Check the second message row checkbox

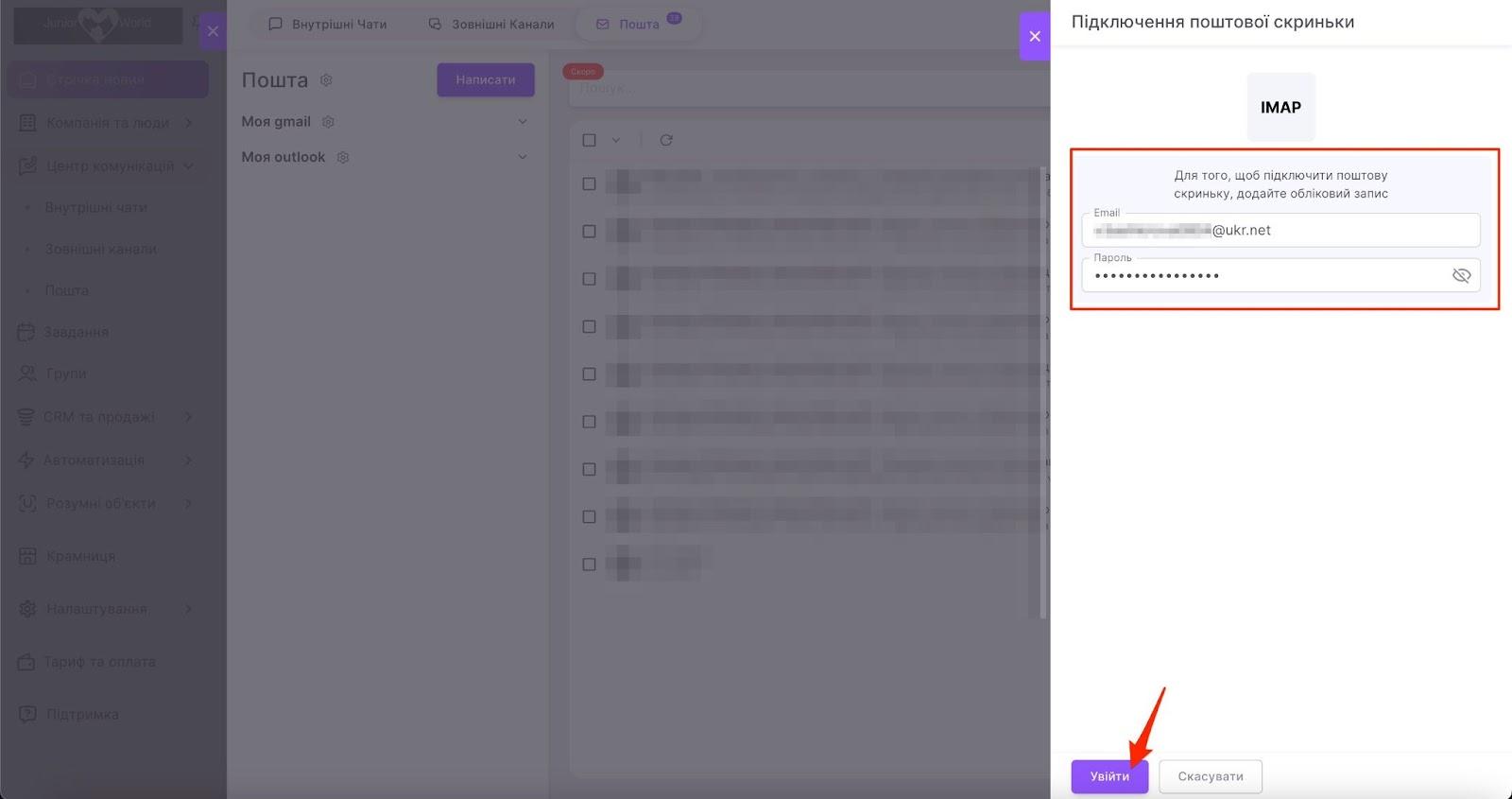(589, 231)
